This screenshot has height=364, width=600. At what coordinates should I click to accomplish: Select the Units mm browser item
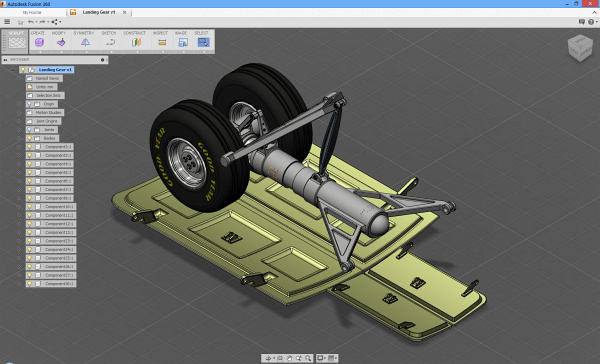(x=41, y=87)
